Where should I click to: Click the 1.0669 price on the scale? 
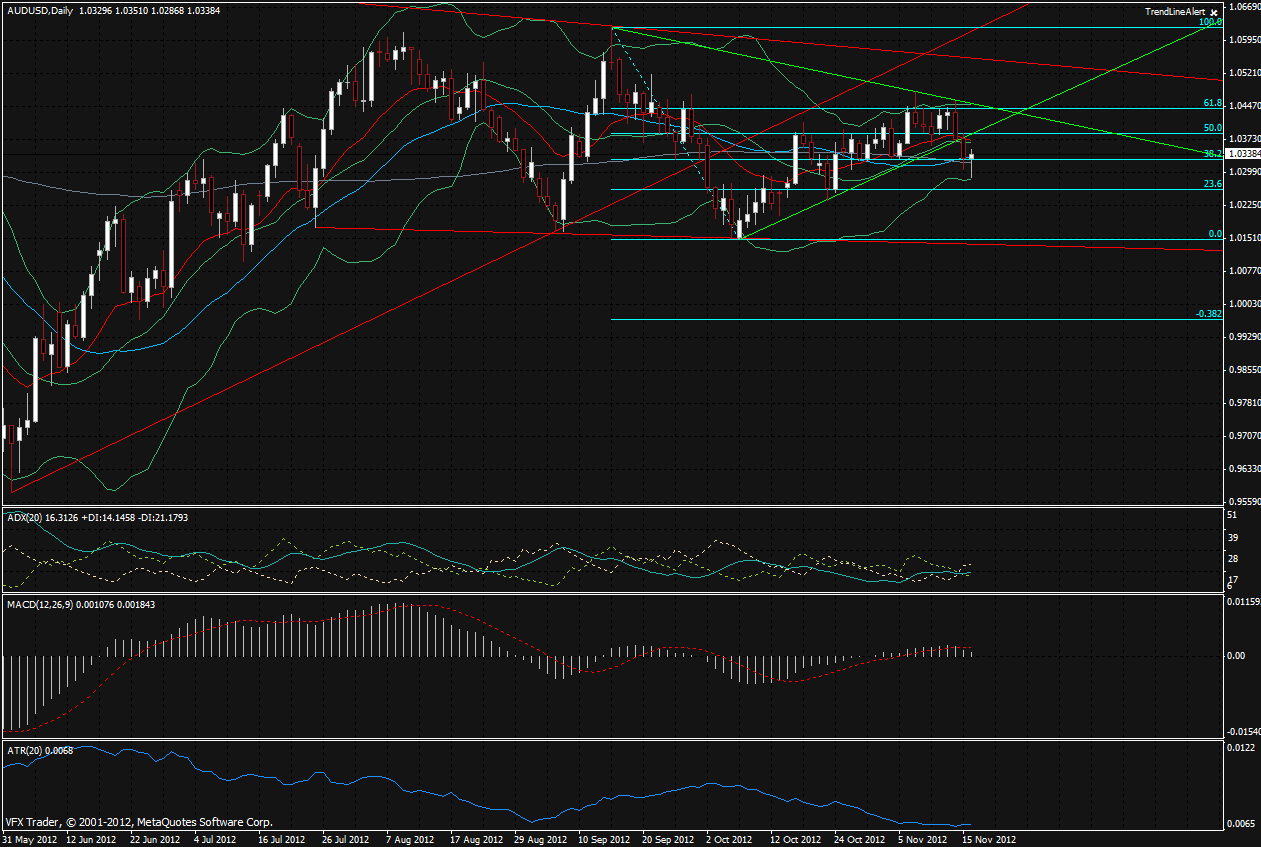[x=1243, y=6]
